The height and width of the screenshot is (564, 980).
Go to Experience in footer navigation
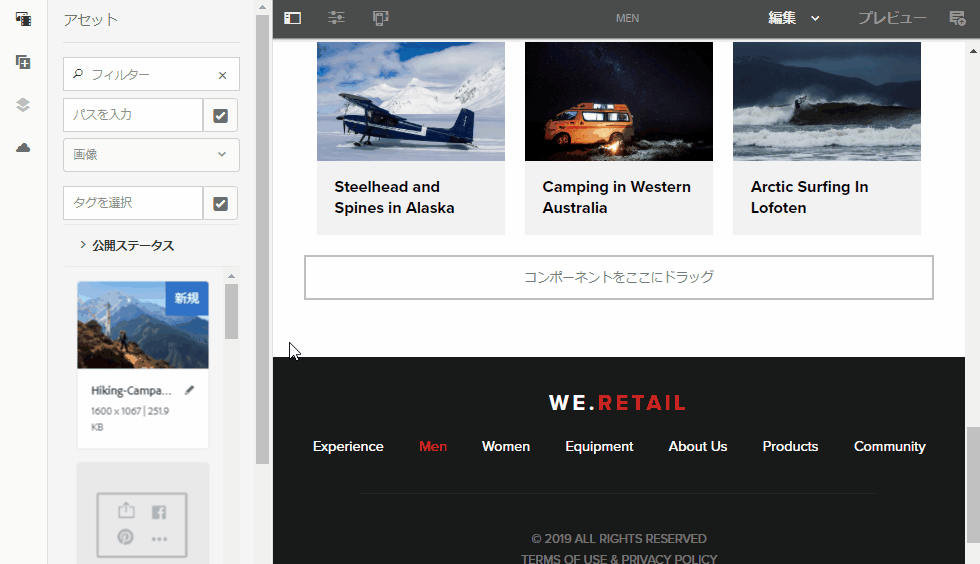tap(348, 446)
